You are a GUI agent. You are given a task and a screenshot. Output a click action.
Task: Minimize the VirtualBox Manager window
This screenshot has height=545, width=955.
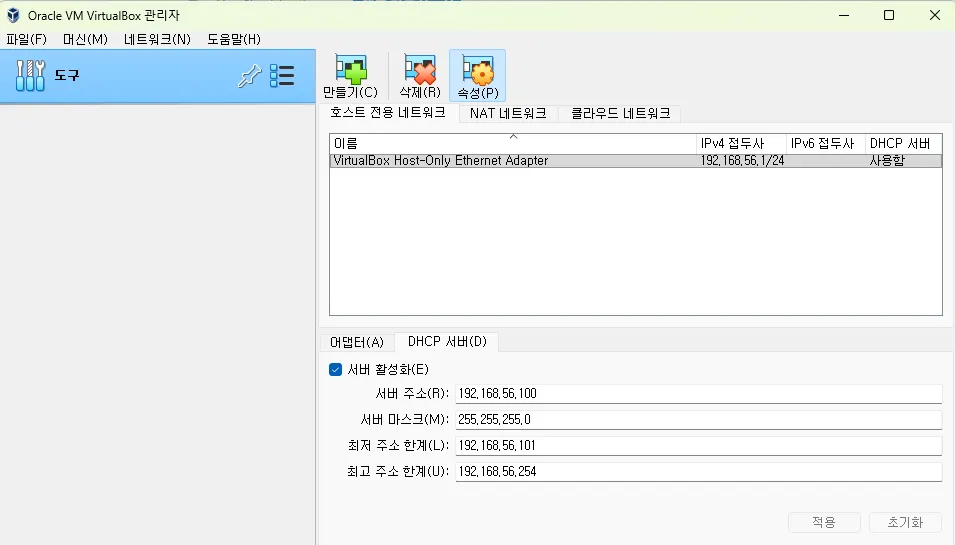(844, 15)
